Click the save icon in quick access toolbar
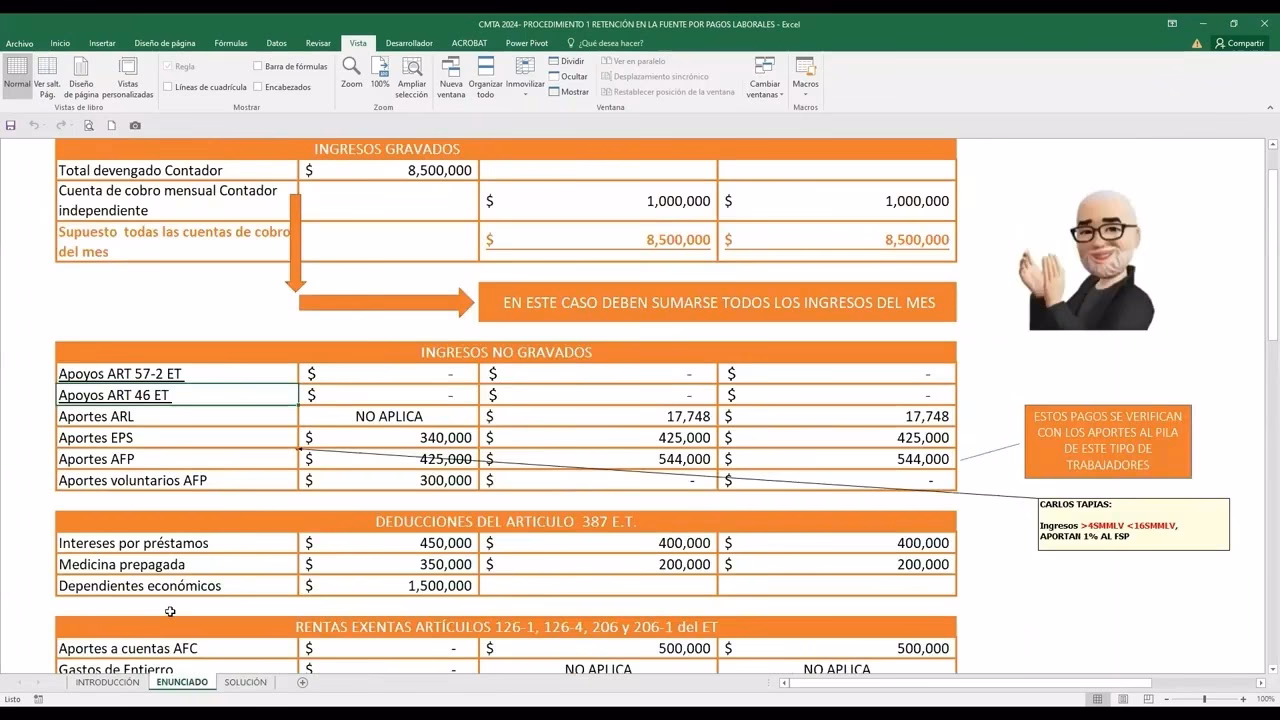This screenshot has width=1280, height=720. pos(11,126)
